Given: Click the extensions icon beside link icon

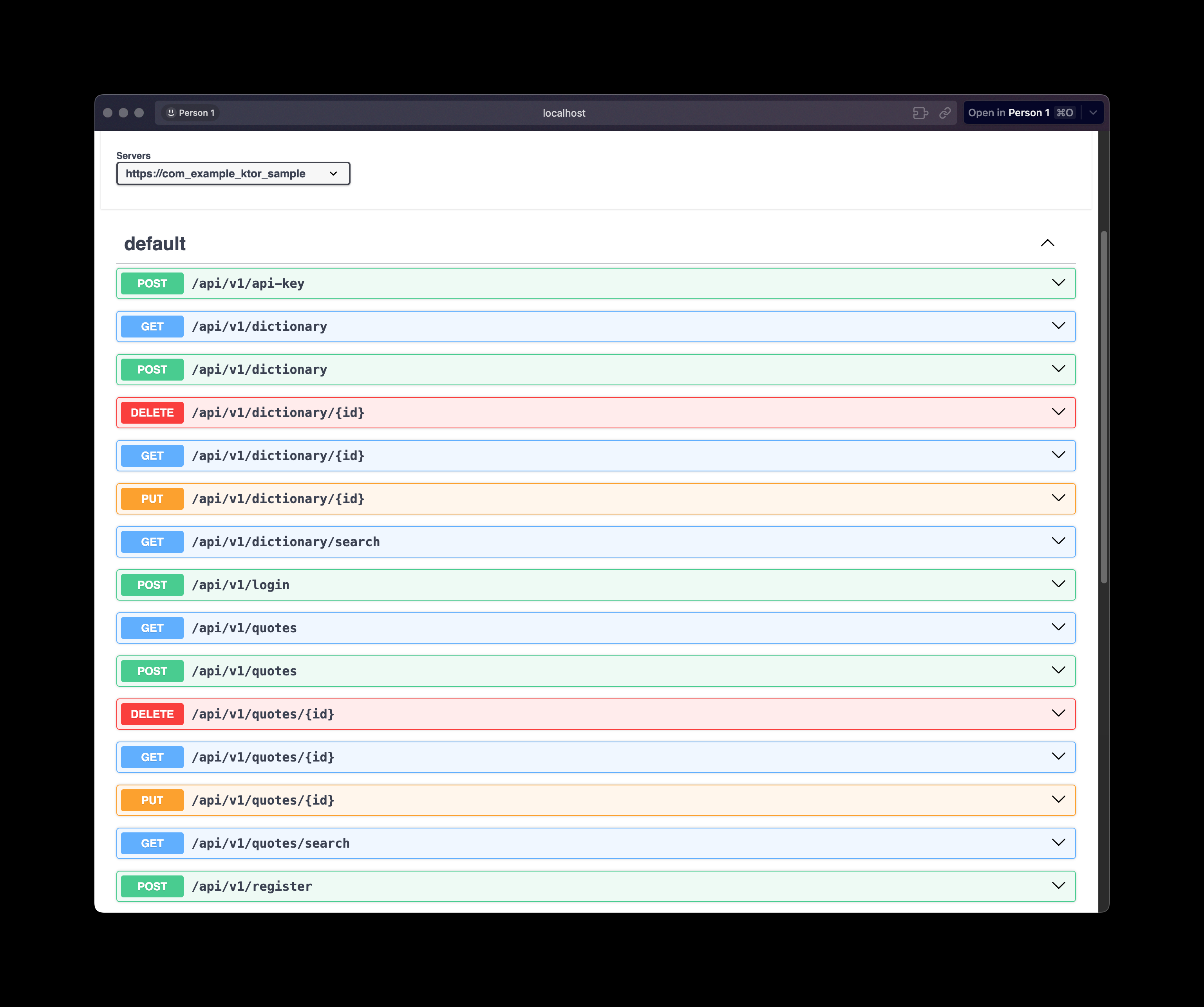Looking at the screenshot, I should click(x=920, y=113).
